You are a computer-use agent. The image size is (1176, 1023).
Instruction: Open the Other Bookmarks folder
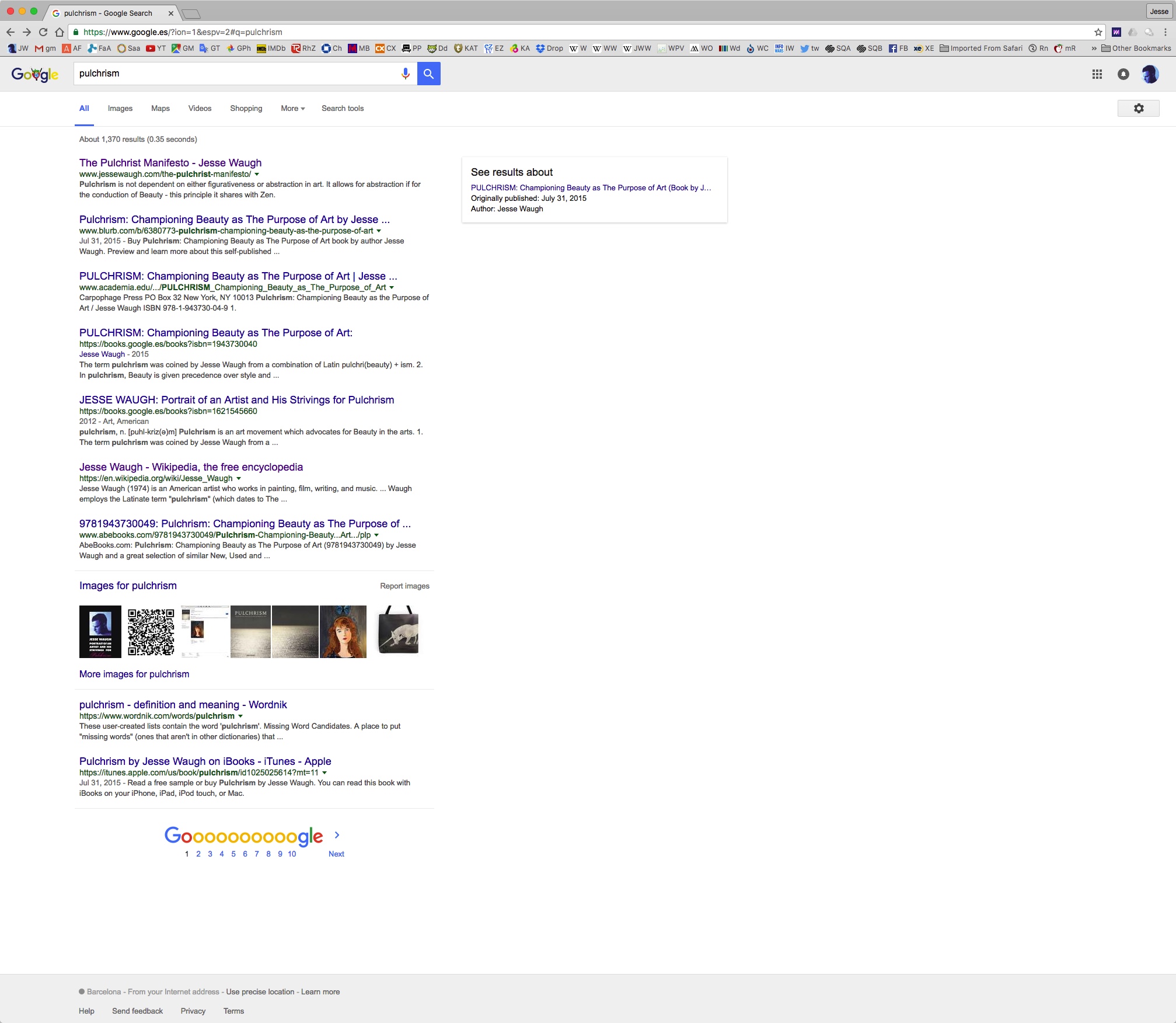(1136, 48)
